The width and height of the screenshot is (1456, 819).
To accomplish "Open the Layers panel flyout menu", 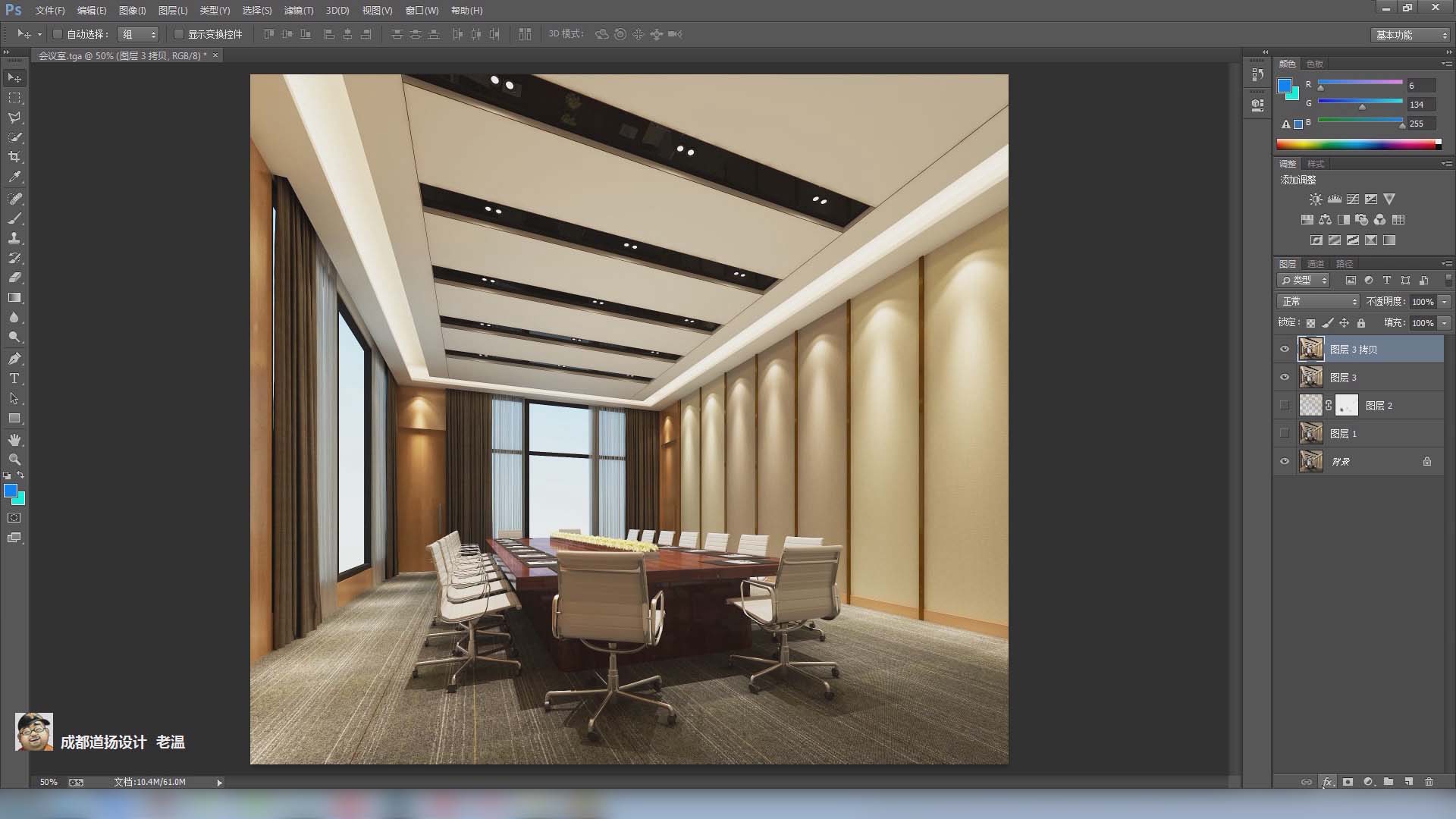I will click(1447, 264).
